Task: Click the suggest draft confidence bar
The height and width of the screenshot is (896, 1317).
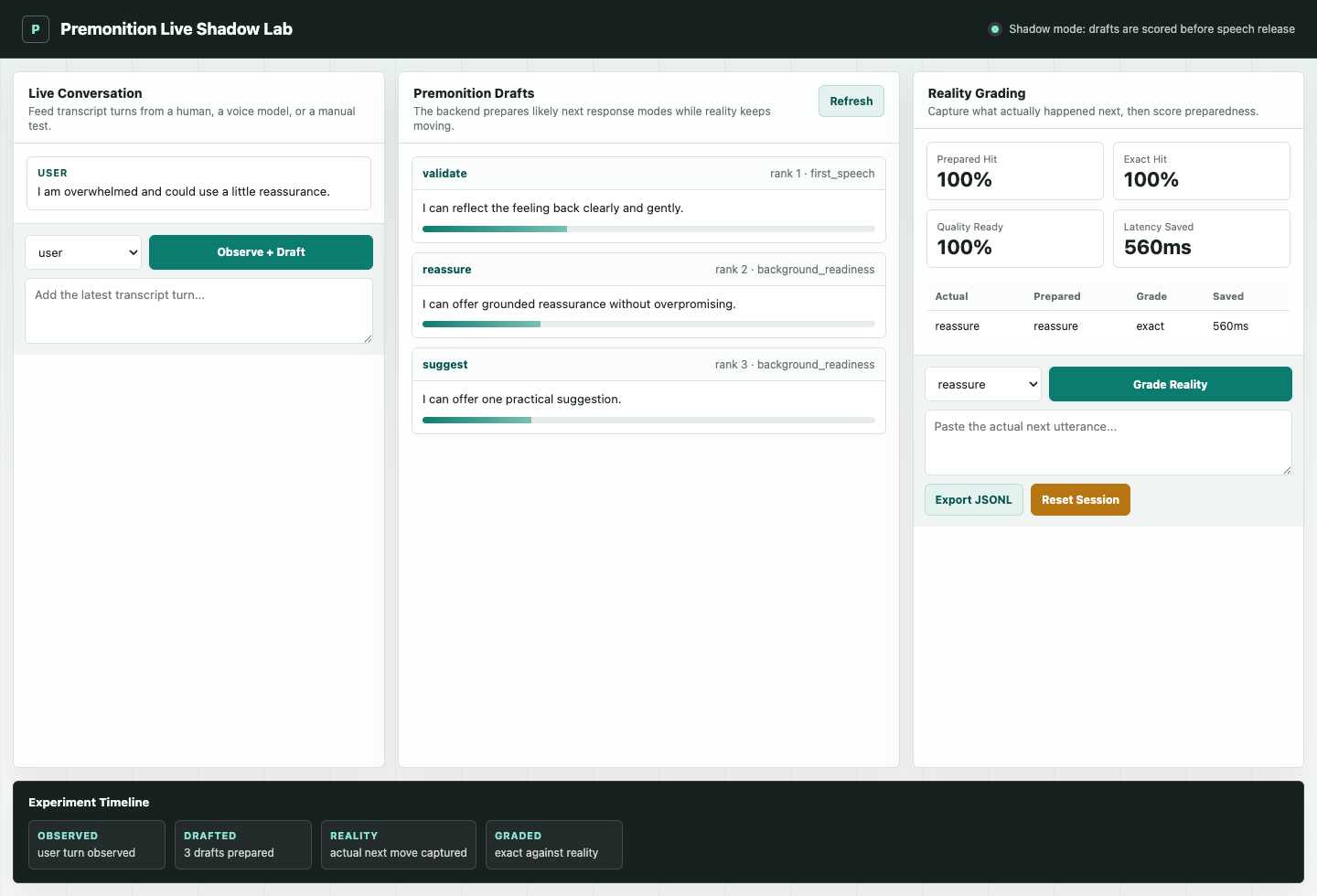Action: point(648,420)
